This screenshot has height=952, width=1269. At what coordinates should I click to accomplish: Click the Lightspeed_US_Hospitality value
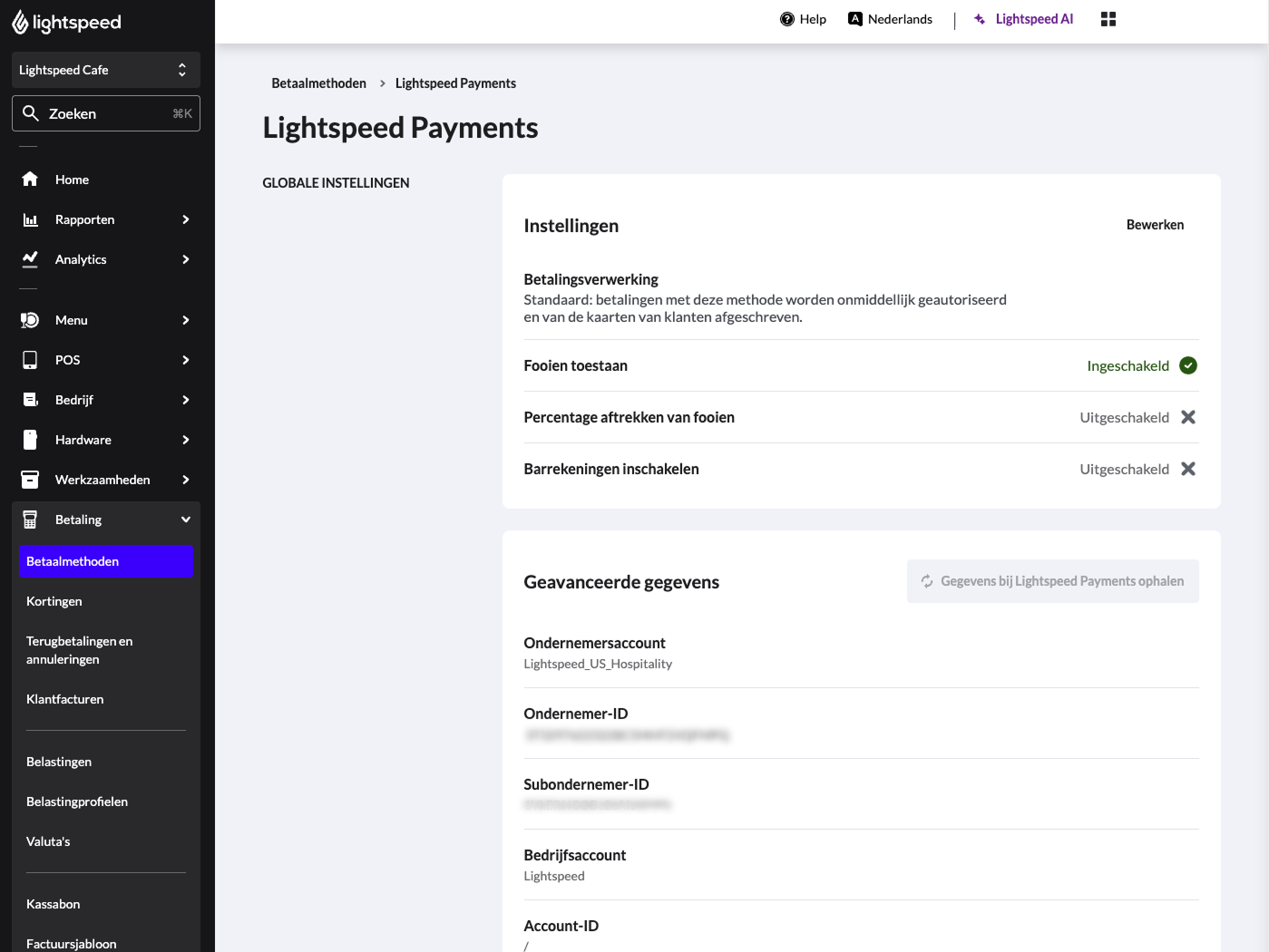click(x=598, y=664)
